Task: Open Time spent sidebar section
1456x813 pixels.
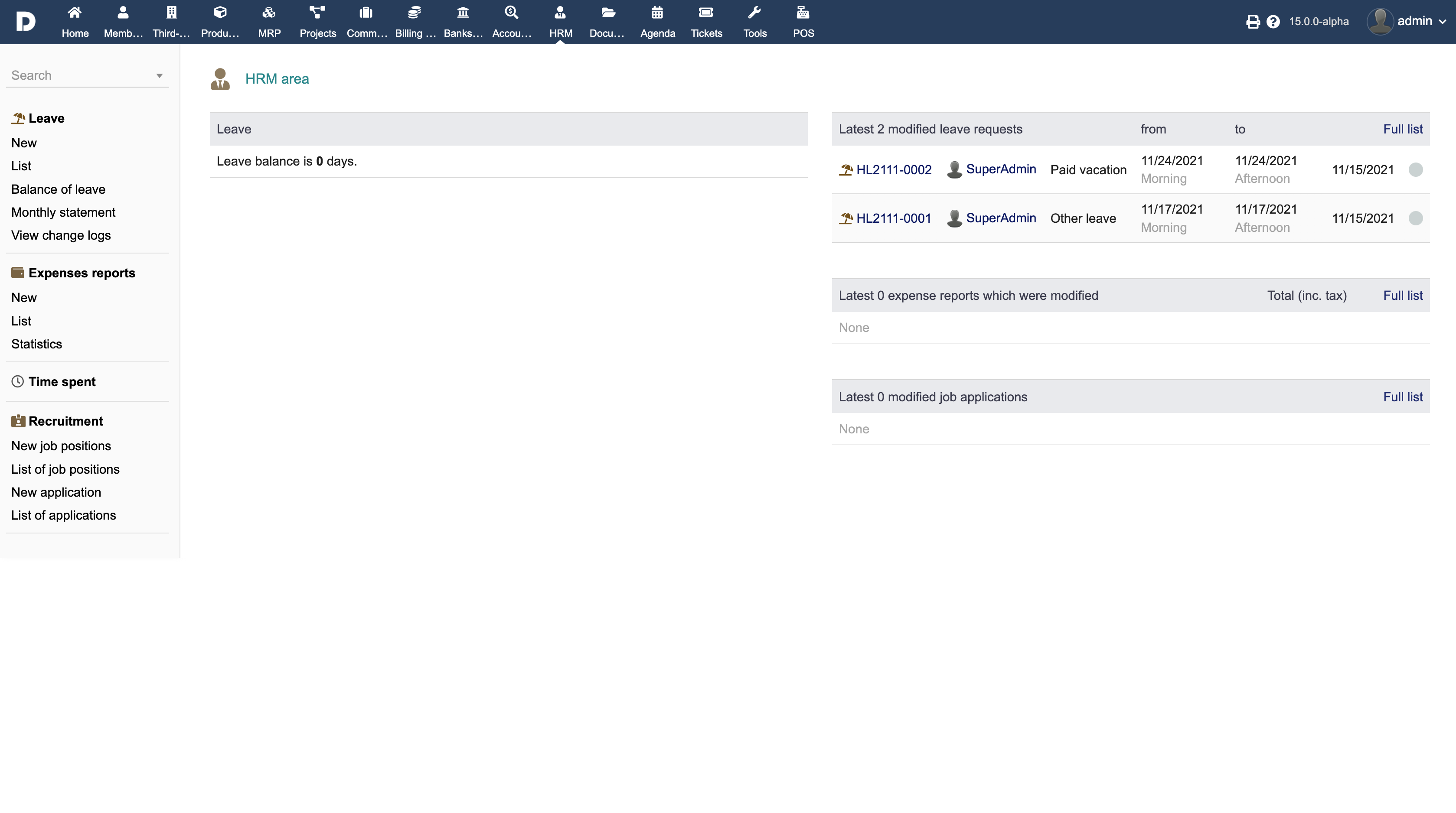Action: (62, 382)
